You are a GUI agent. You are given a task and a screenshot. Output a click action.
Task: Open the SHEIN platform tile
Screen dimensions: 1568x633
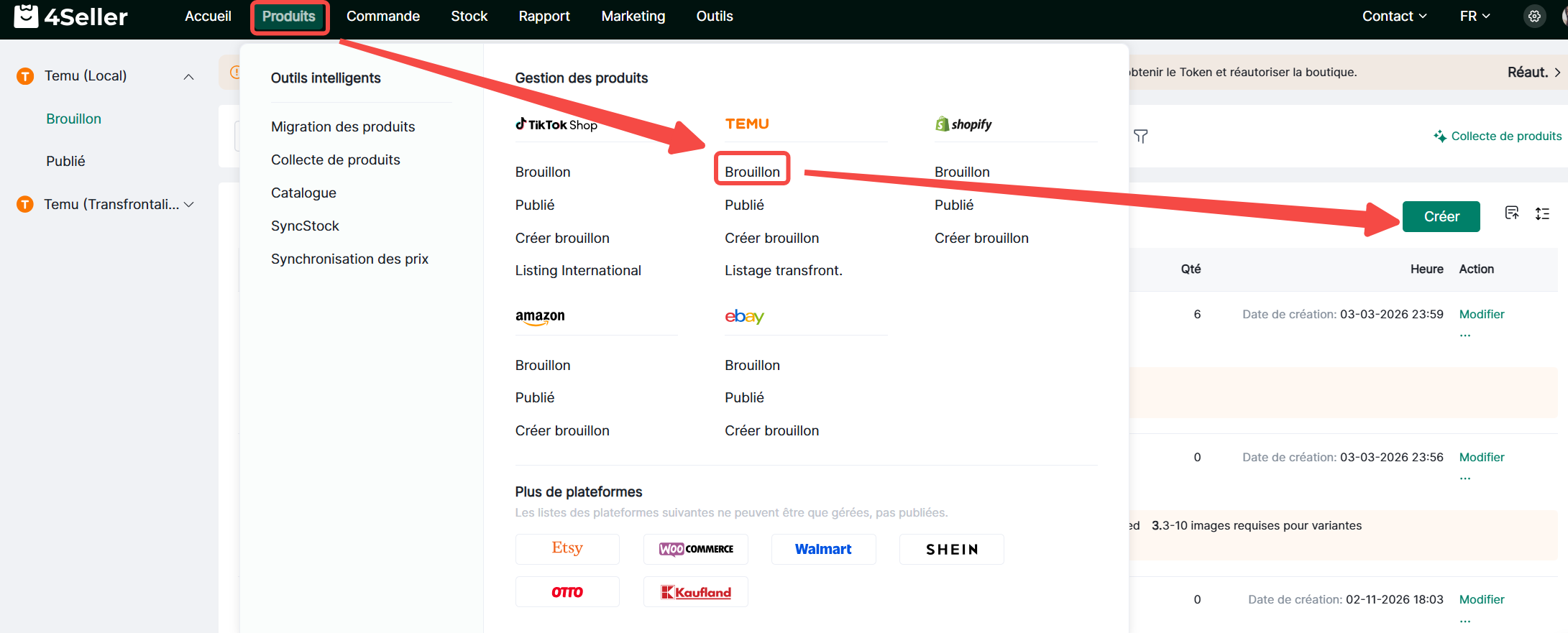(x=951, y=549)
